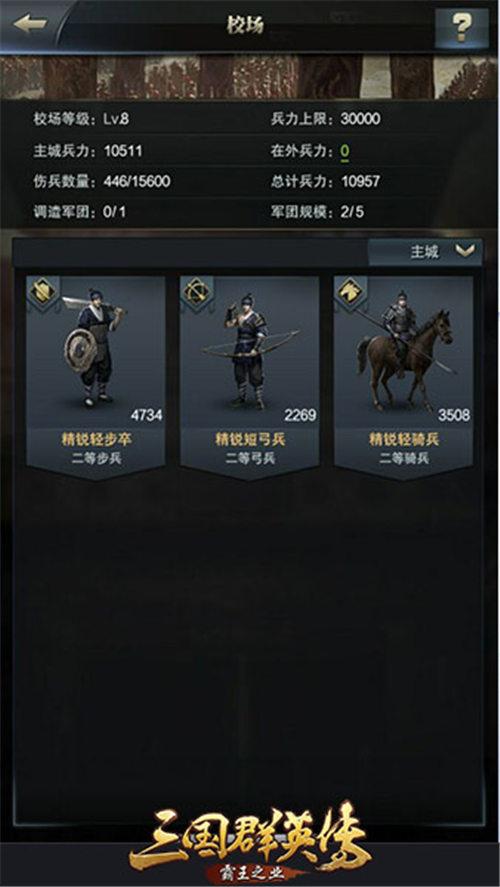Tap the 4734 infantry troop count

tap(146, 415)
